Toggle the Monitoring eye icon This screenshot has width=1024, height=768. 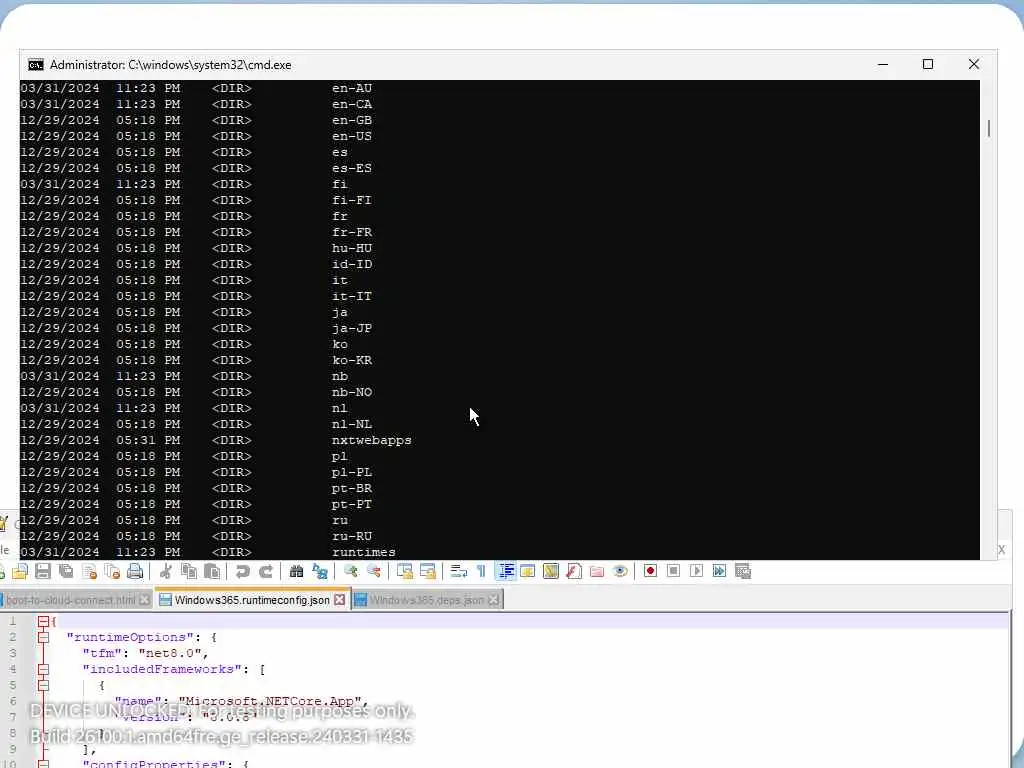(x=620, y=572)
